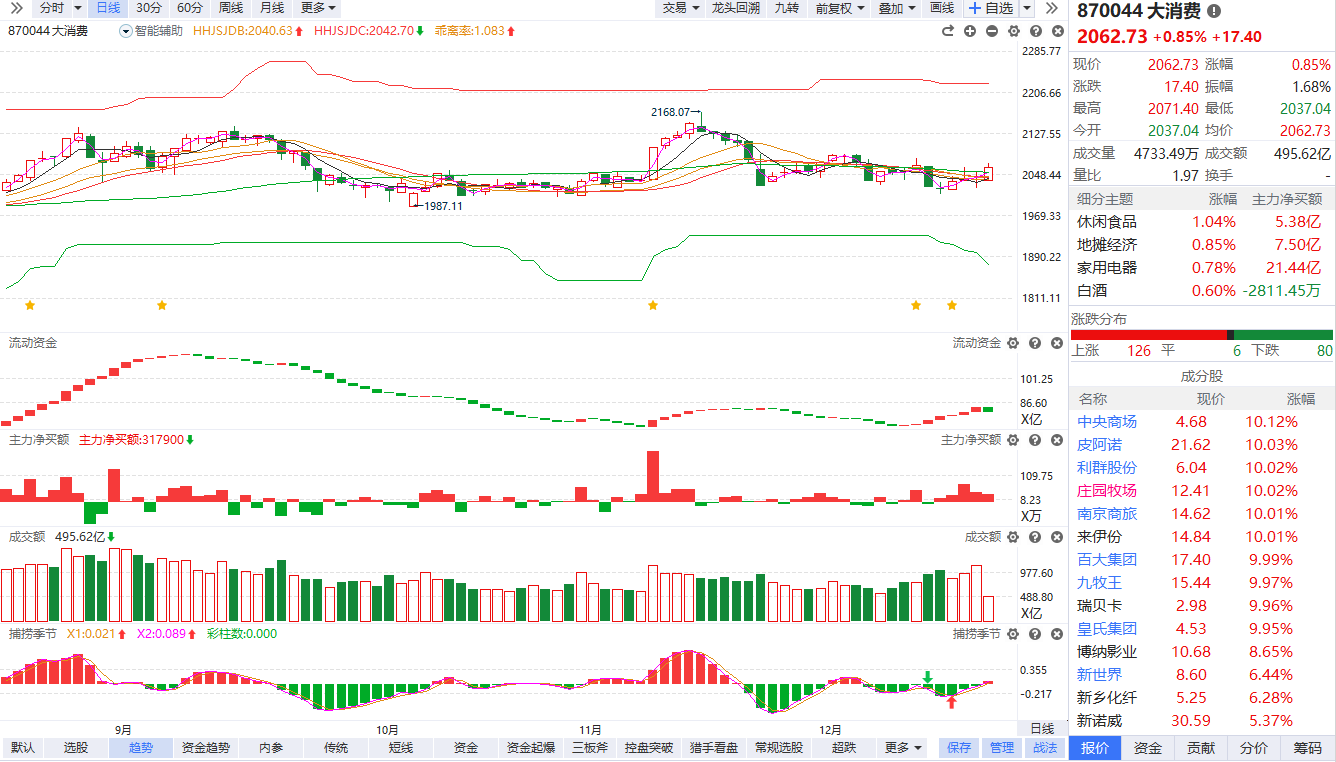The height and width of the screenshot is (762, 1336).
Task: Expand the 前复权 dropdown
Action: (840, 8)
